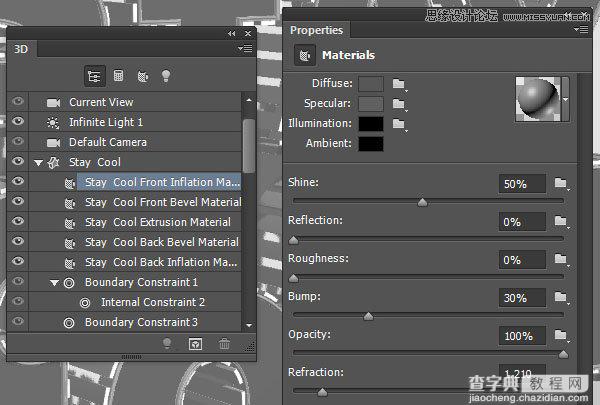Open the Specular color swatch
600x405 pixels.
pos(370,104)
